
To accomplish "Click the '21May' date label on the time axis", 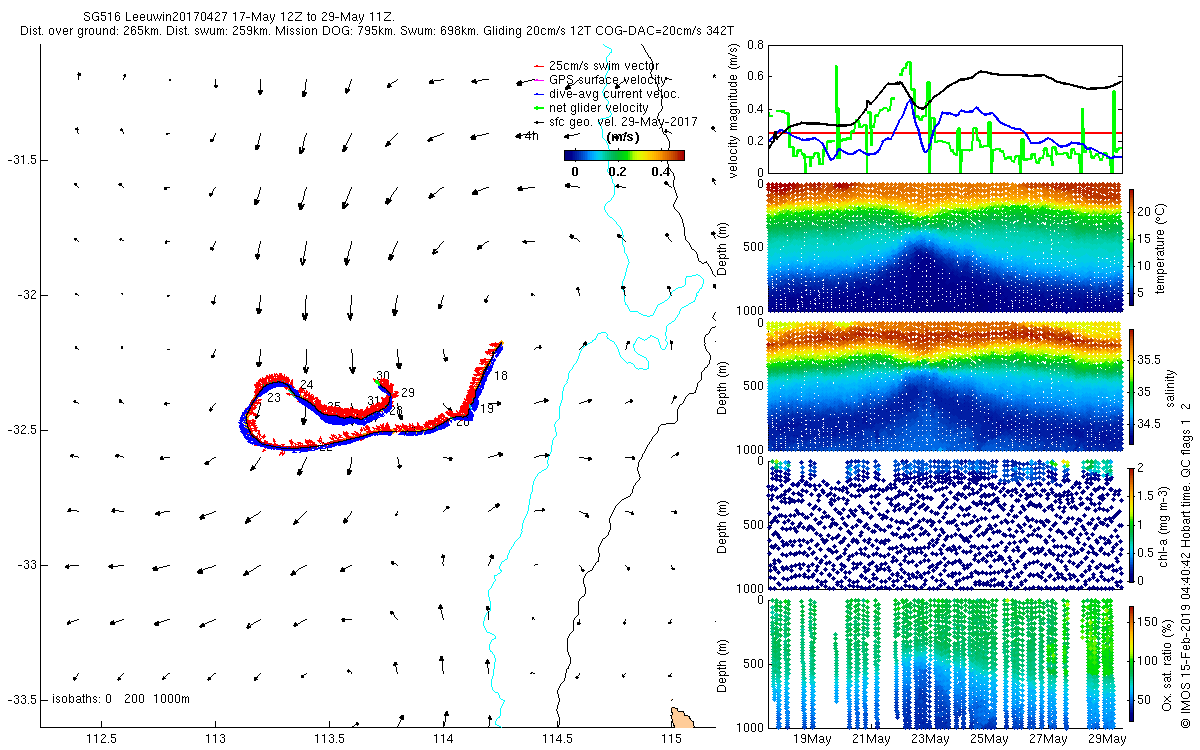I will click(871, 739).
